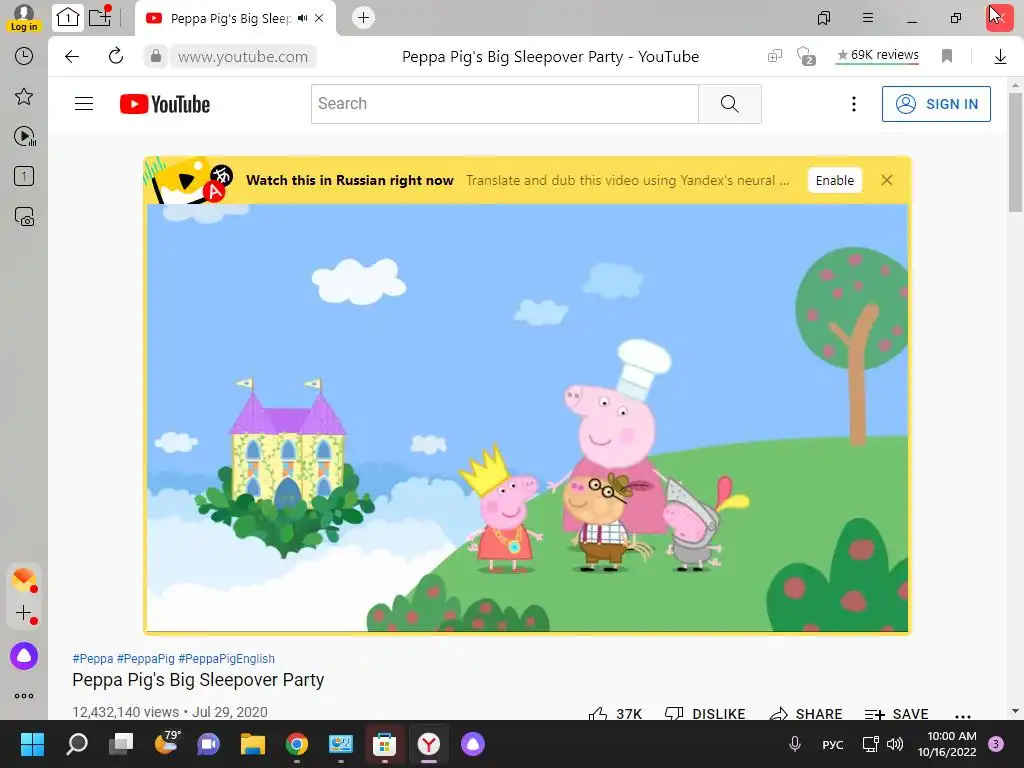Click the SIGN IN button
The image size is (1024, 768).
[x=936, y=104]
